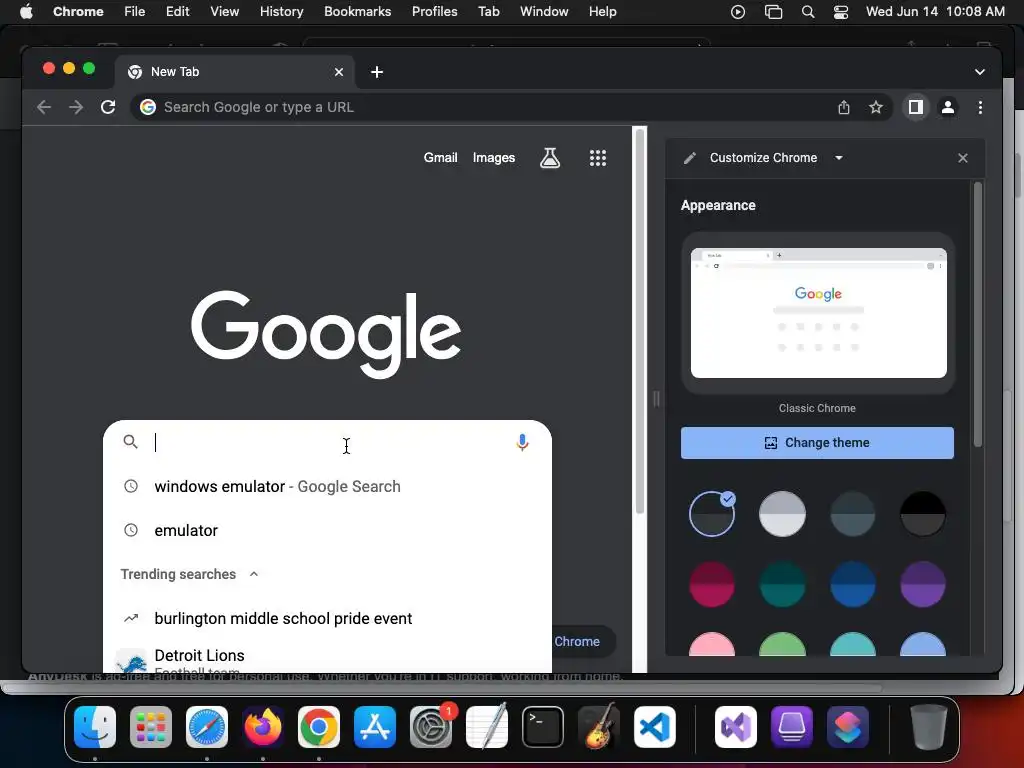Open Safari from the Dock
This screenshot has width=1024, height=768.
pyautogui.click(x=207, y=726)
